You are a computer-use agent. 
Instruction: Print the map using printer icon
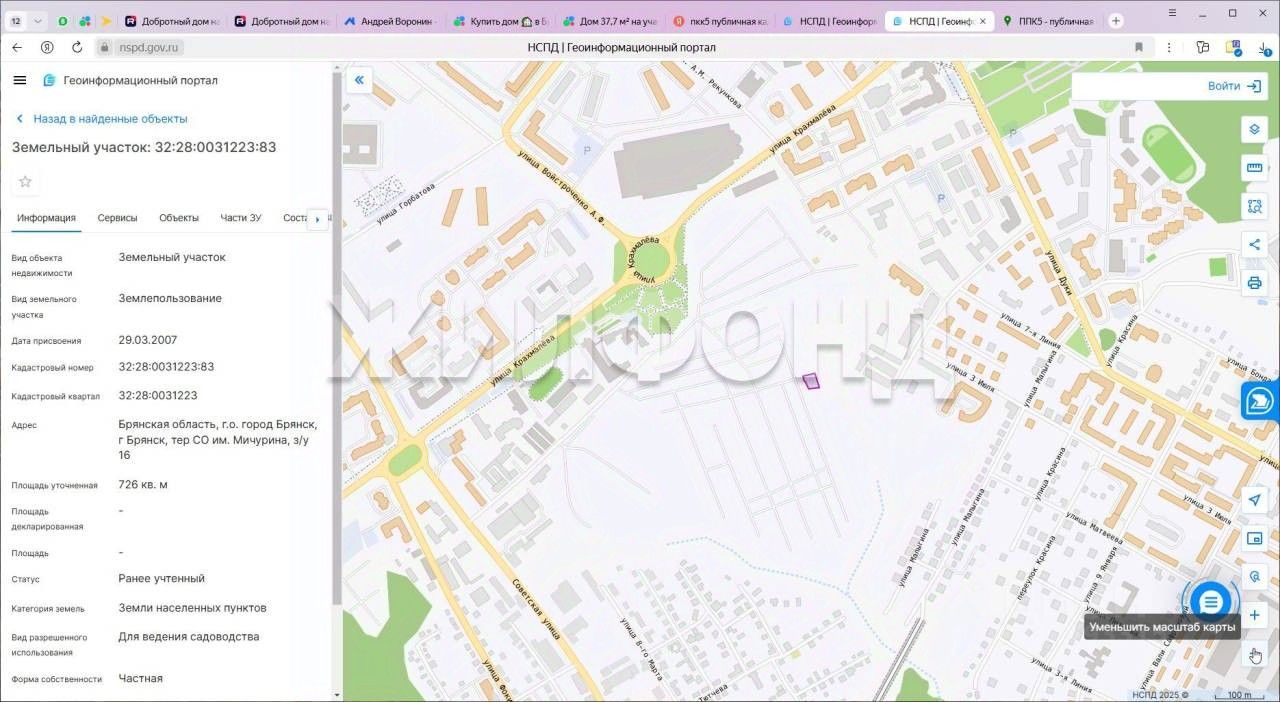1254,283
